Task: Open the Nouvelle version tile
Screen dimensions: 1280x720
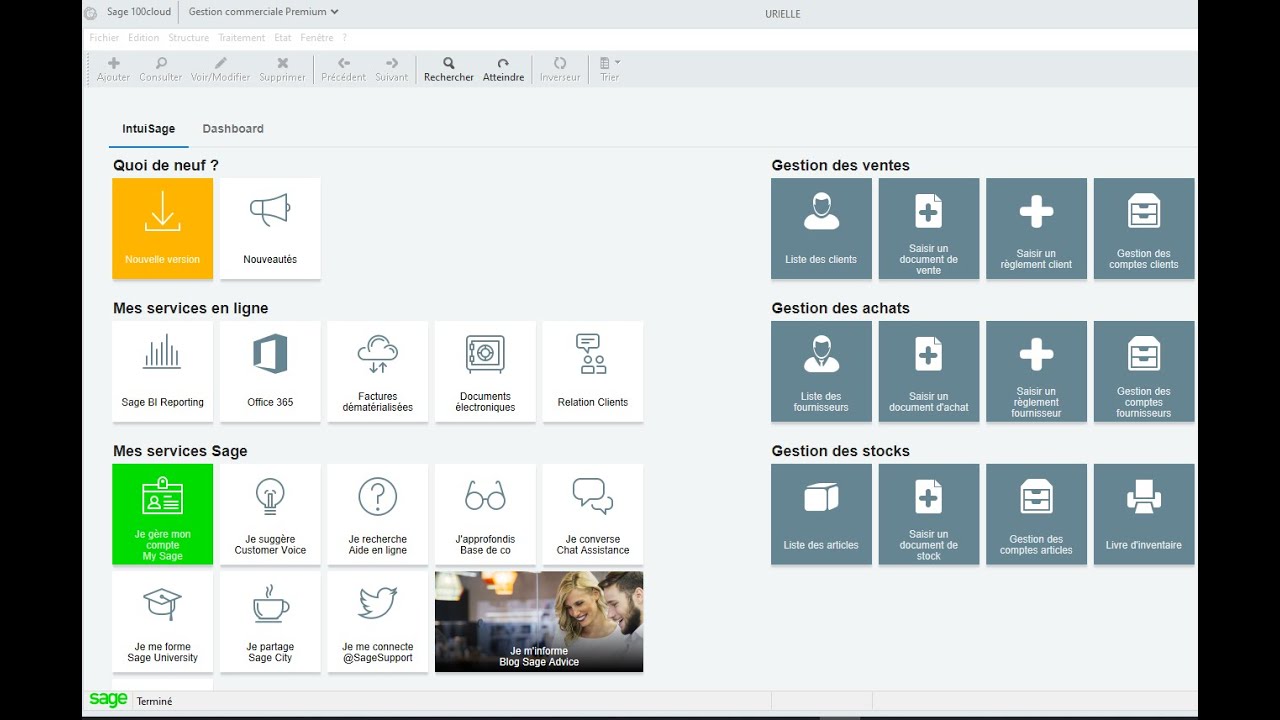Action: [x=162, y=228]
